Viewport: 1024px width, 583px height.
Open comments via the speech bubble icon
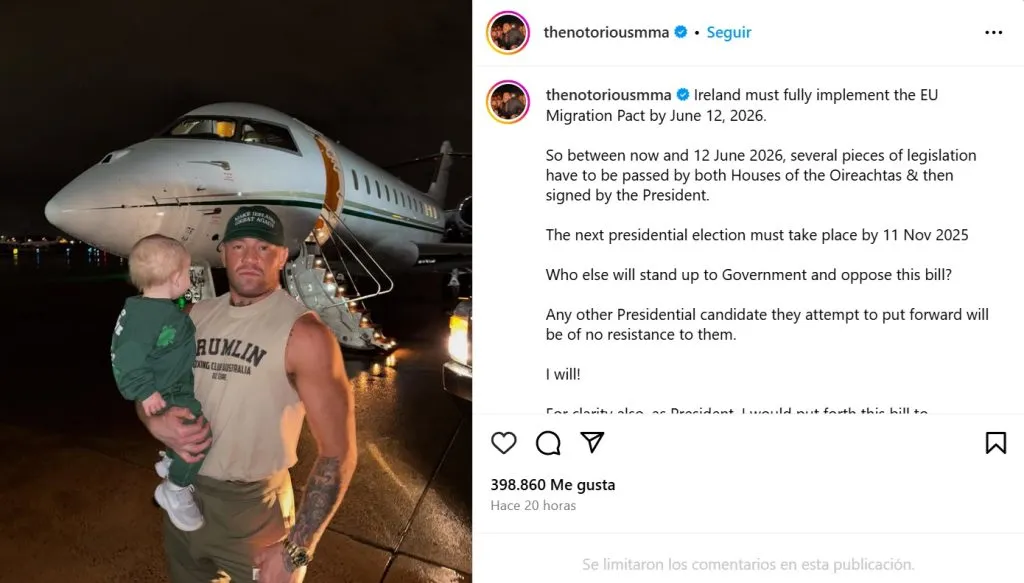point(548,443)
